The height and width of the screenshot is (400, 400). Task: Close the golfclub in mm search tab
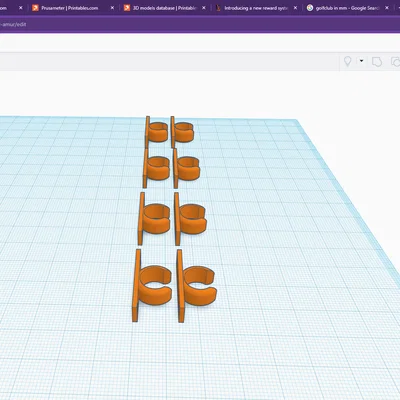pyautogui.click(x=387, y=8)
